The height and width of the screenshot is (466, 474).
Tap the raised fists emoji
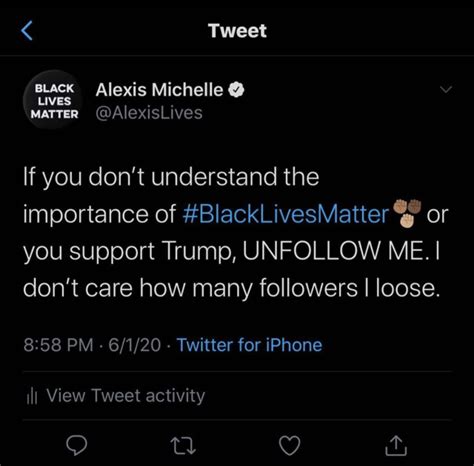tap(407, 213)
